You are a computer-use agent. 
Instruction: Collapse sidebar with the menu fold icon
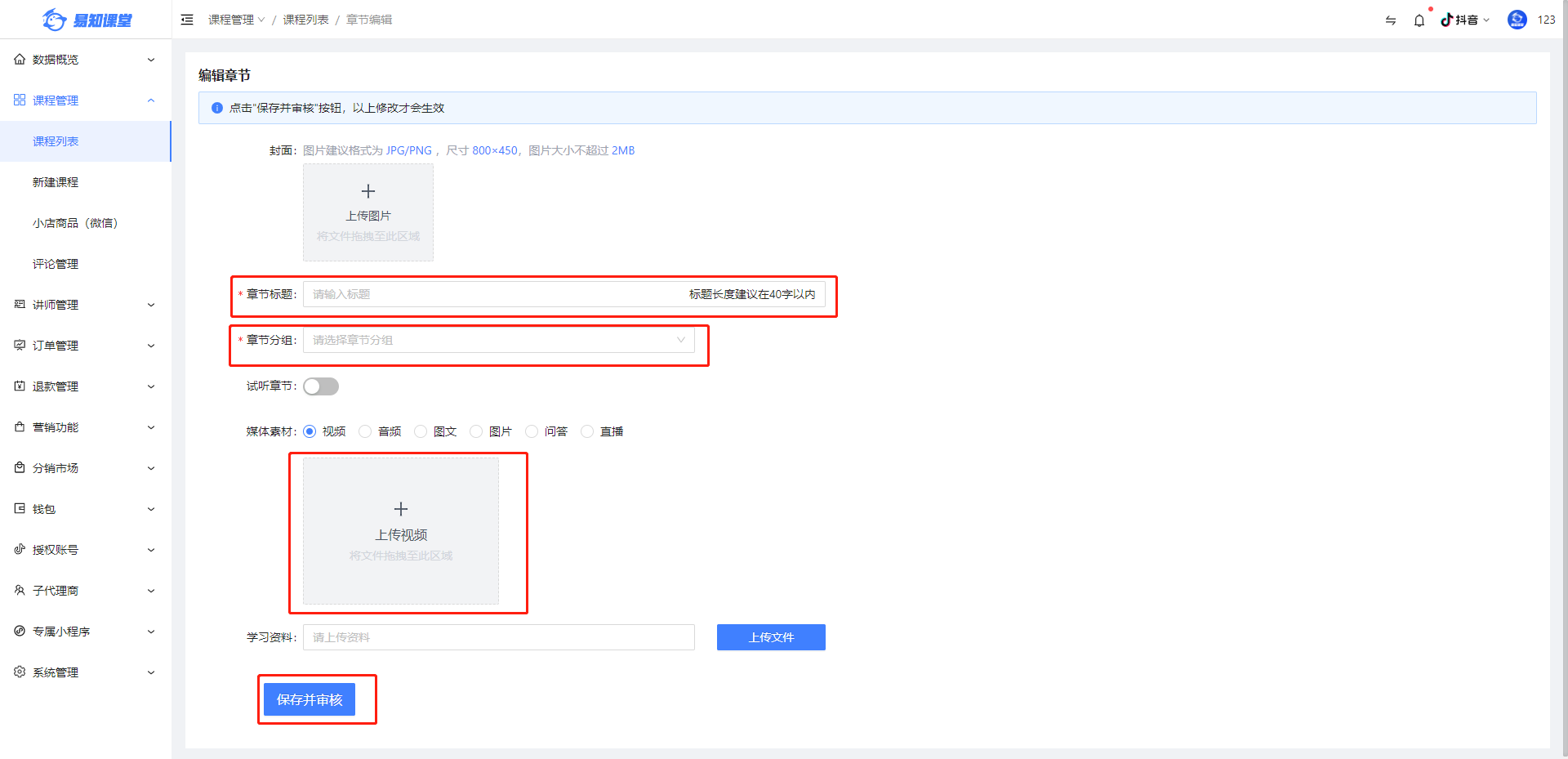[187, 20]
